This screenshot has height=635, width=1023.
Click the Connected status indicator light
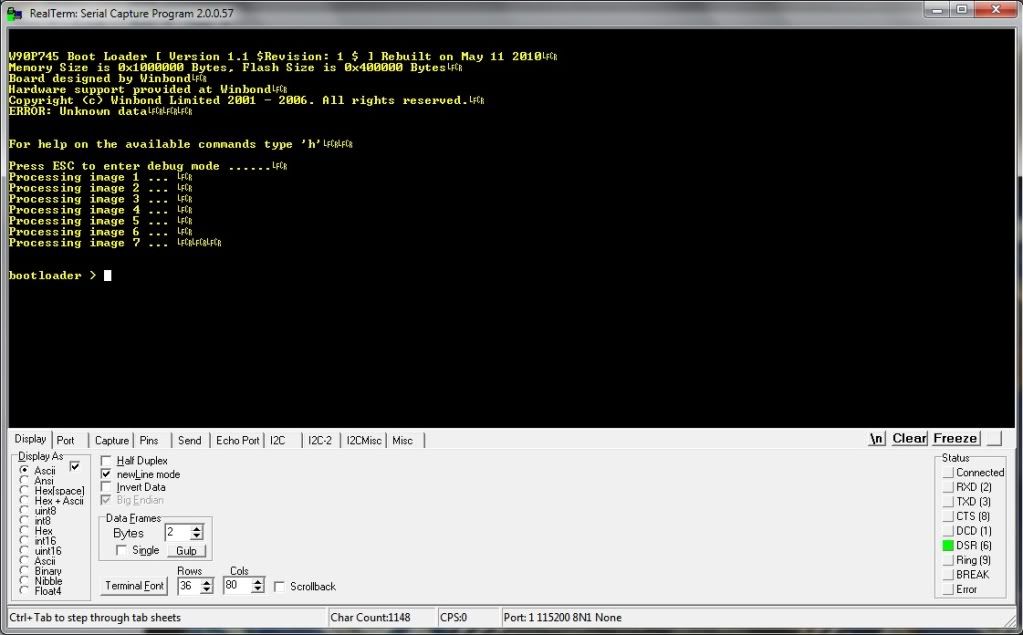pyautogui.click(x=948, y=472)
